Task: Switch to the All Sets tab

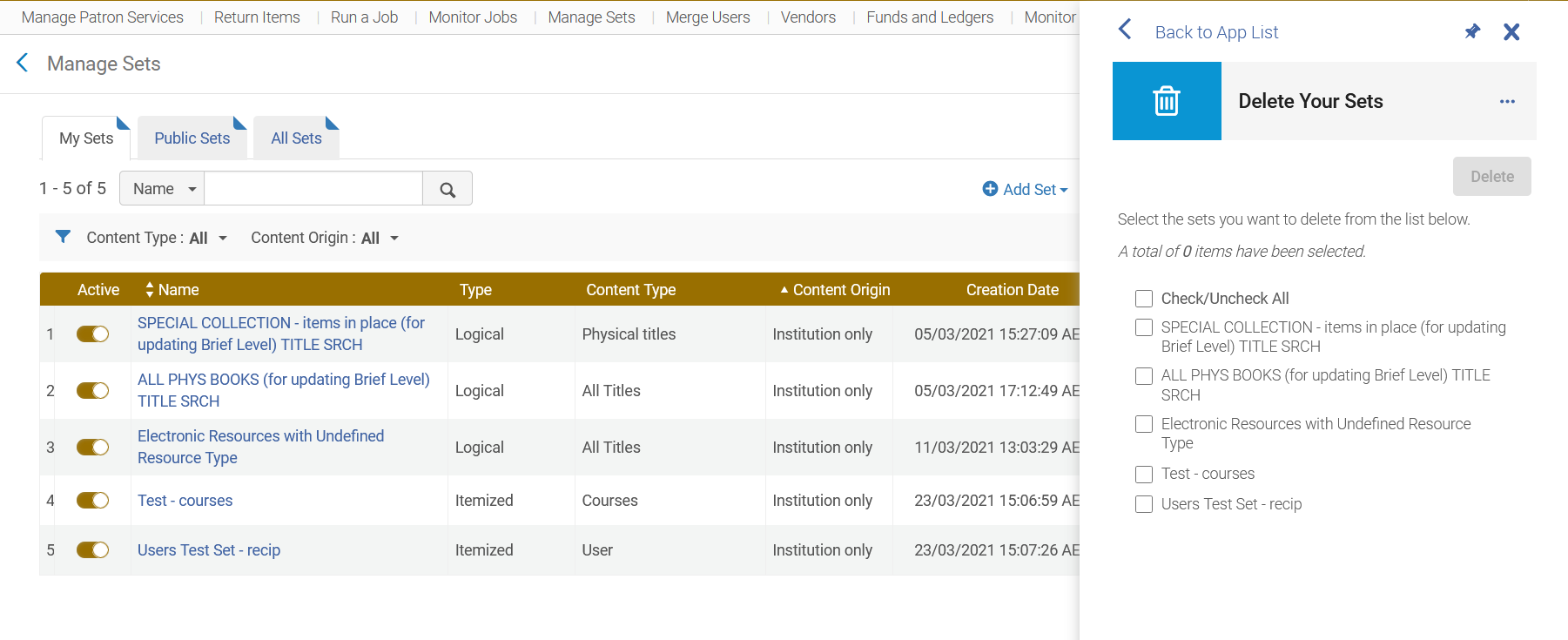Action: 296,138
